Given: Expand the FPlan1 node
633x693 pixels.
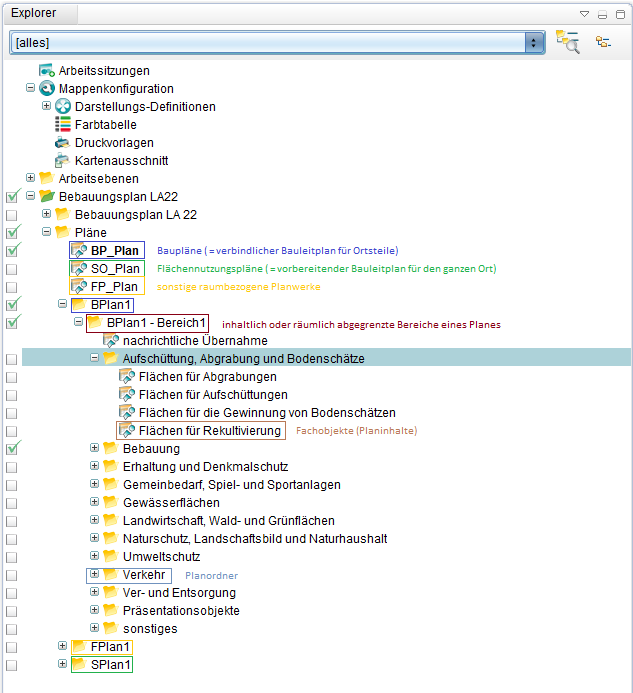Looking at the screenshot, I should [62, 646].
